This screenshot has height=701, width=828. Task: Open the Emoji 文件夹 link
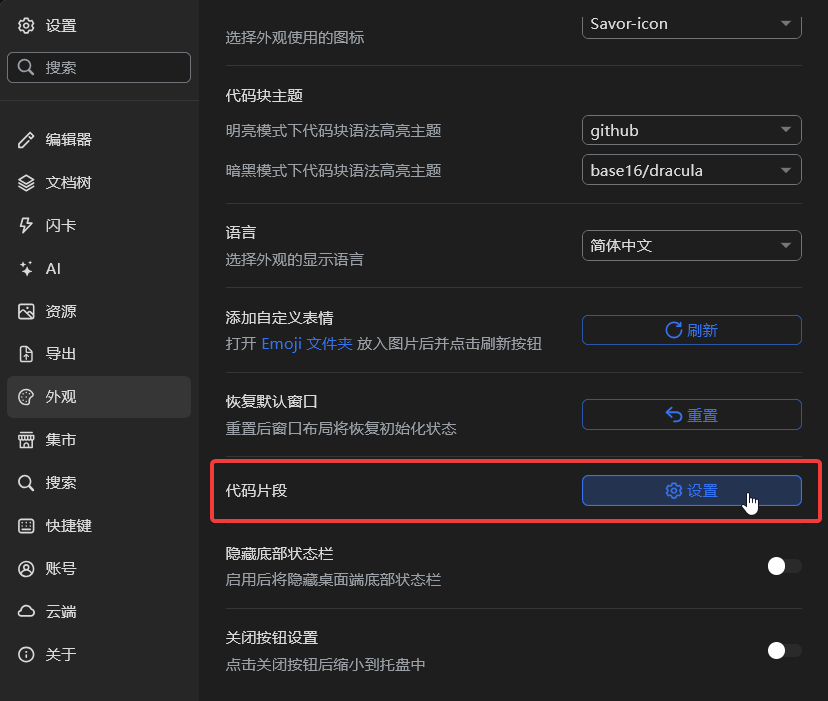307,344
